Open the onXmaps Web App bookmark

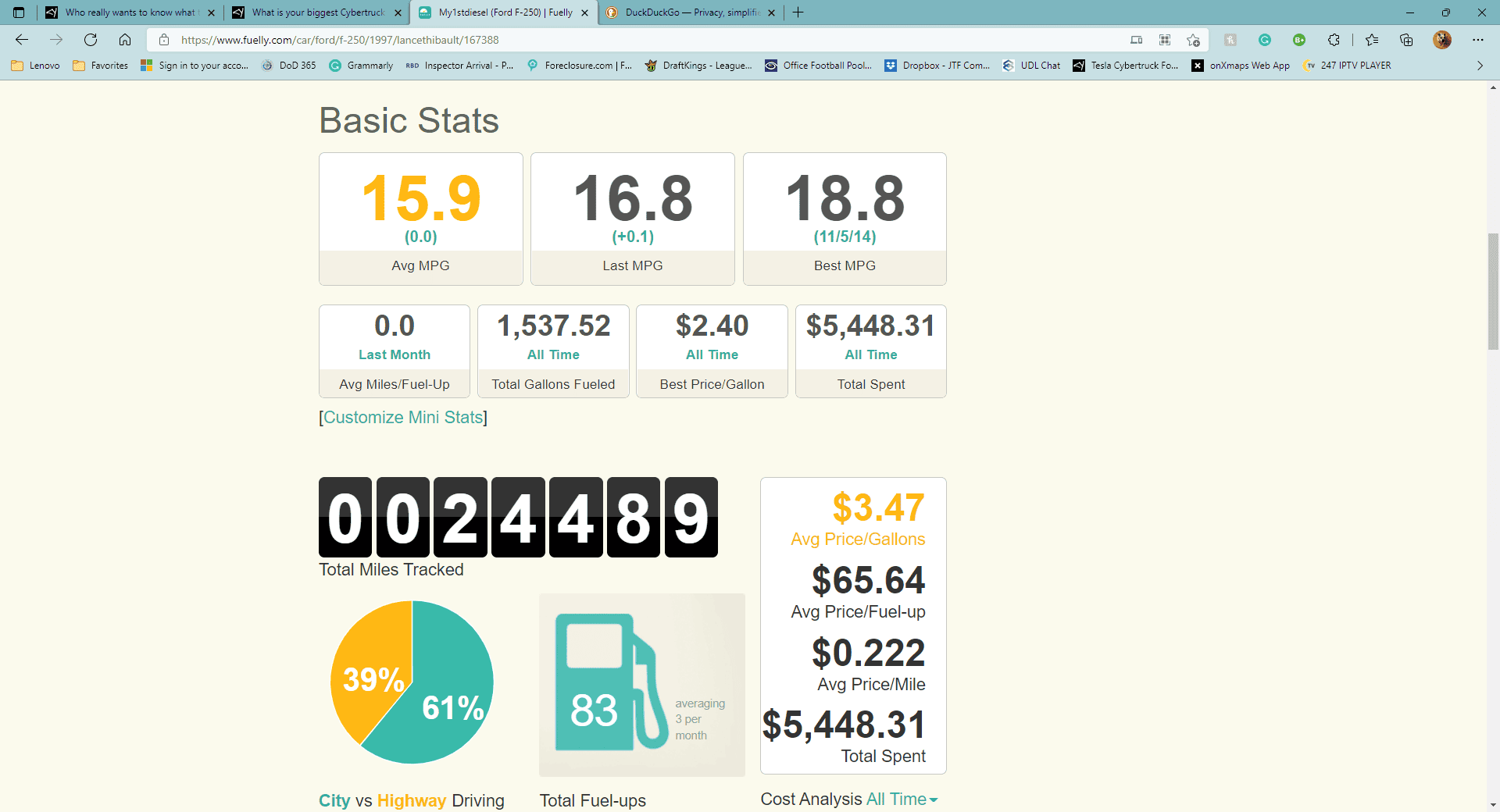(x=1241, y=66)
